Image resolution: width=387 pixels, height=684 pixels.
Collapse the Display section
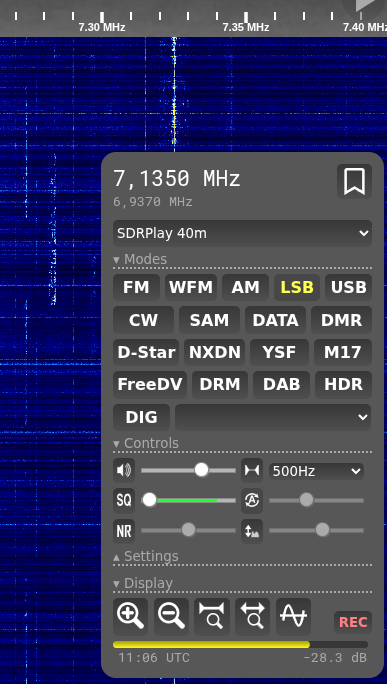(143, 584)
